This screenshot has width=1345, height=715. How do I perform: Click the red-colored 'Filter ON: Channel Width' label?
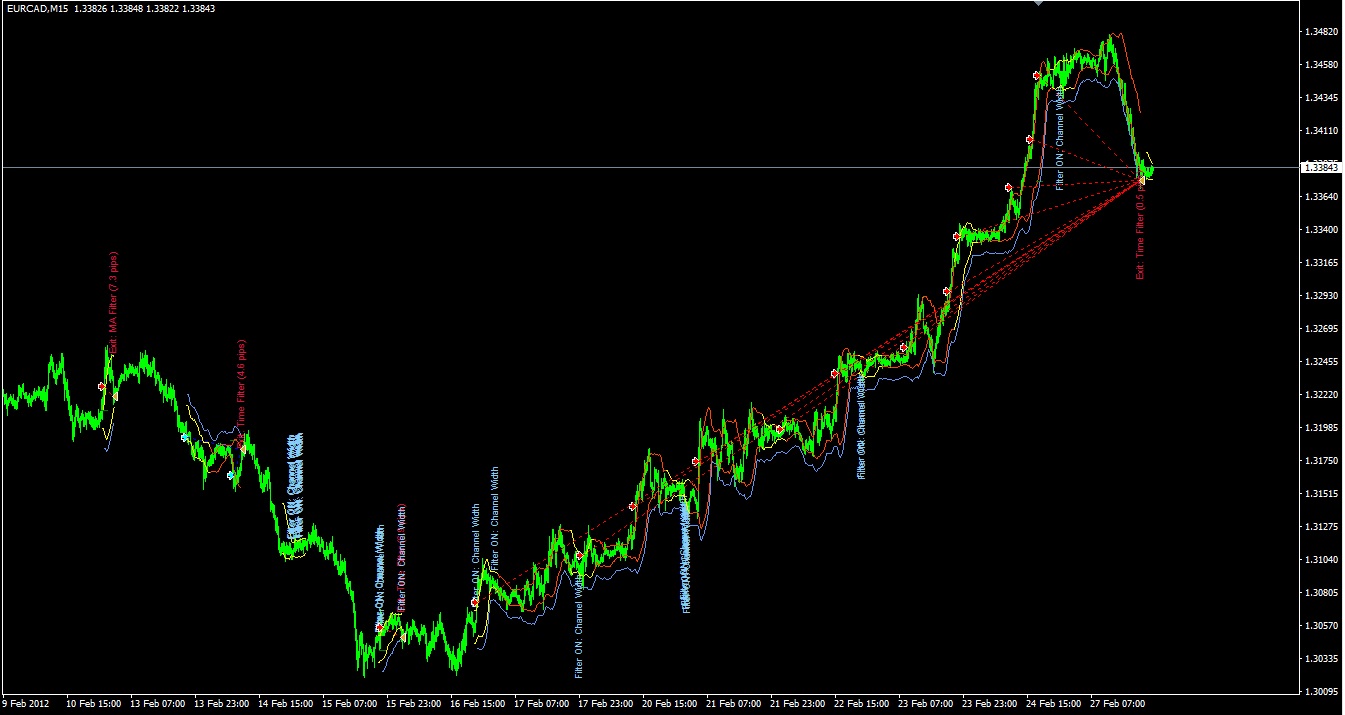coord(402,557)
